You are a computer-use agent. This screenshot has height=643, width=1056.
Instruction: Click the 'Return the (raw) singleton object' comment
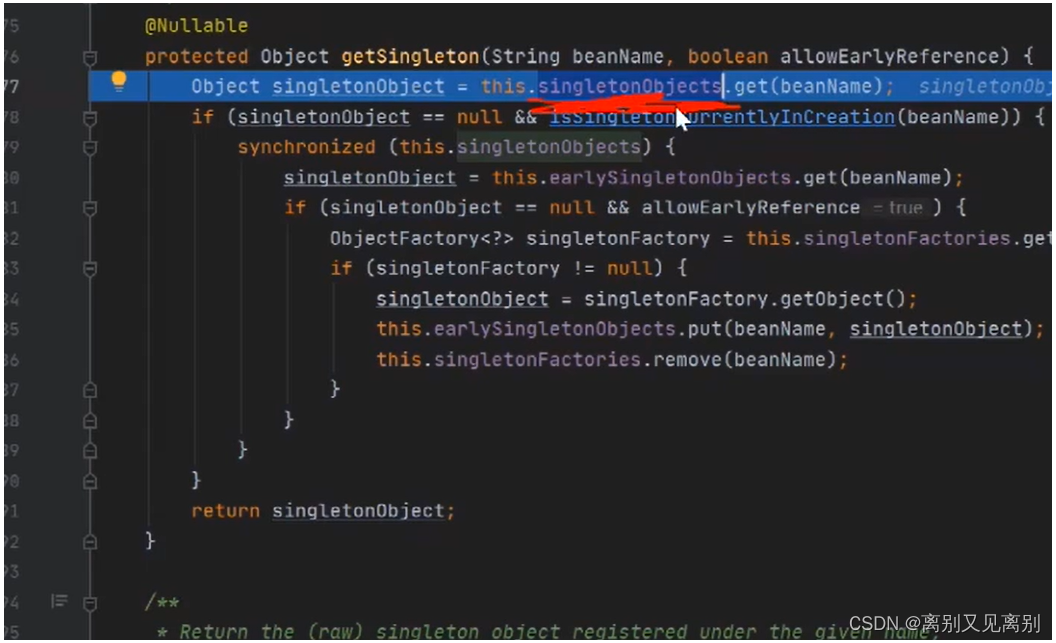click(x=547, y=632)
